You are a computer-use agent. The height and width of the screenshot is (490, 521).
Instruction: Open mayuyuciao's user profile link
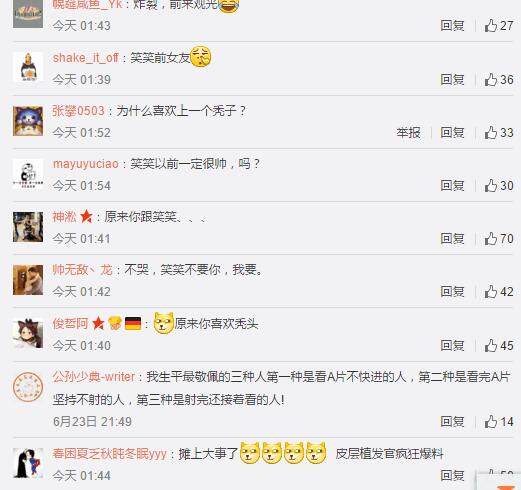pyautogui.click(x=86, y=164)
